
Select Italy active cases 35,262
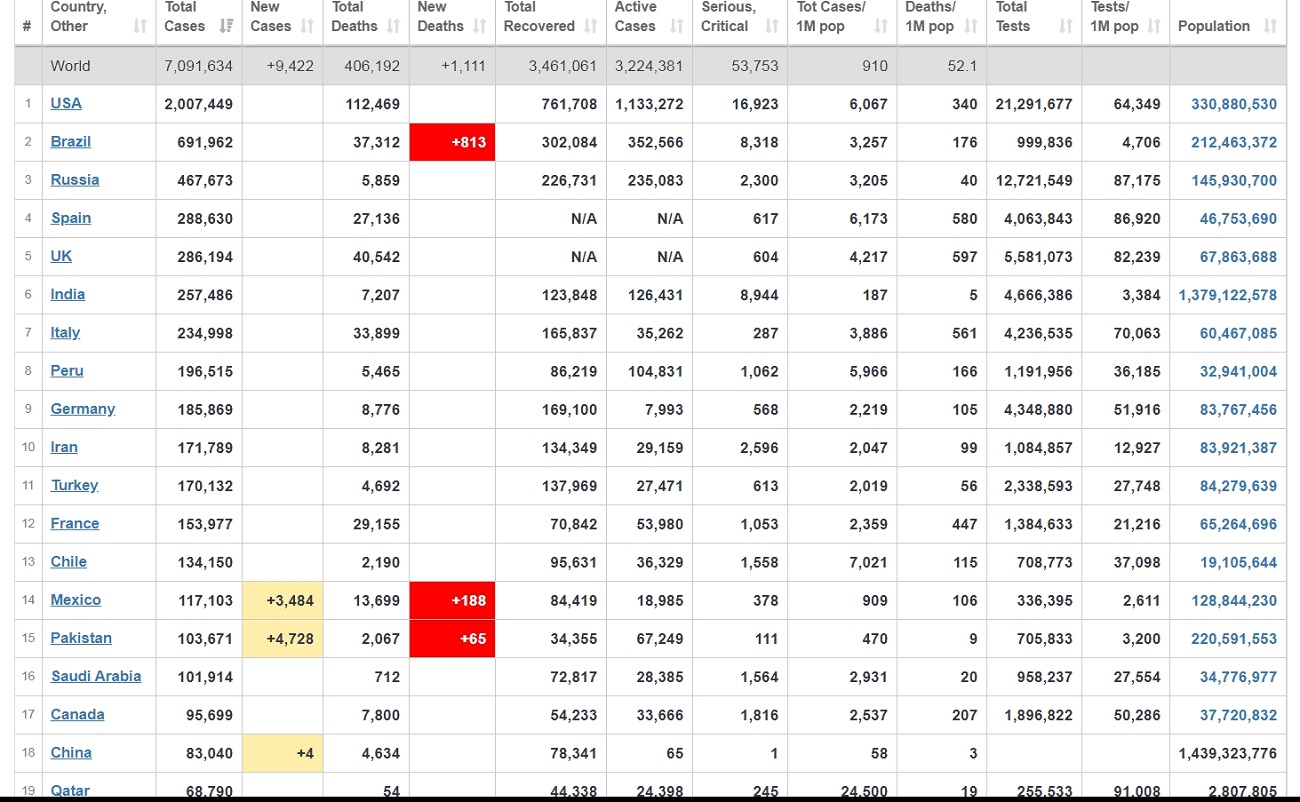point(660,333)
